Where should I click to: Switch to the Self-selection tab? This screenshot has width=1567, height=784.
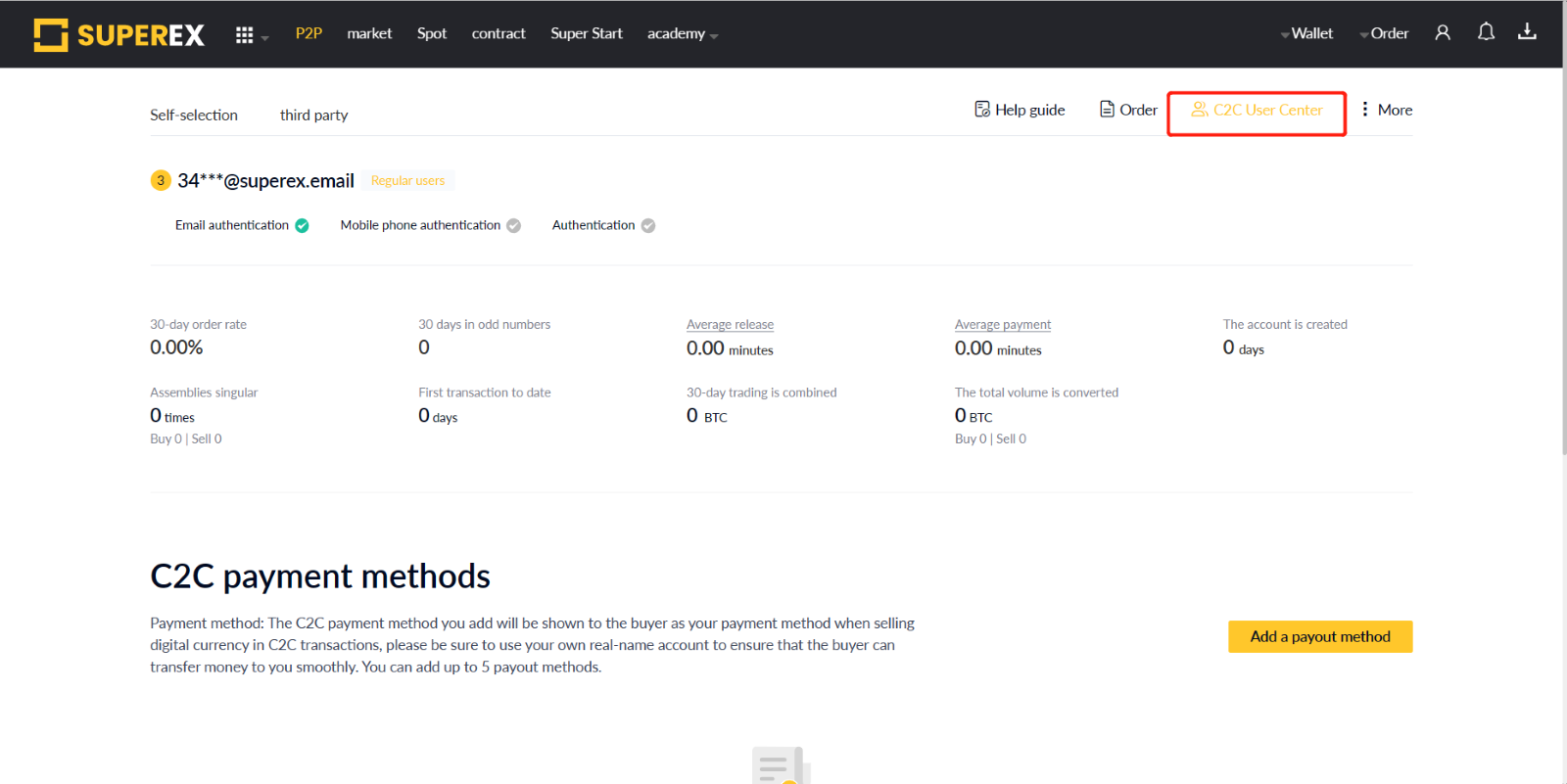click(194, 115)
